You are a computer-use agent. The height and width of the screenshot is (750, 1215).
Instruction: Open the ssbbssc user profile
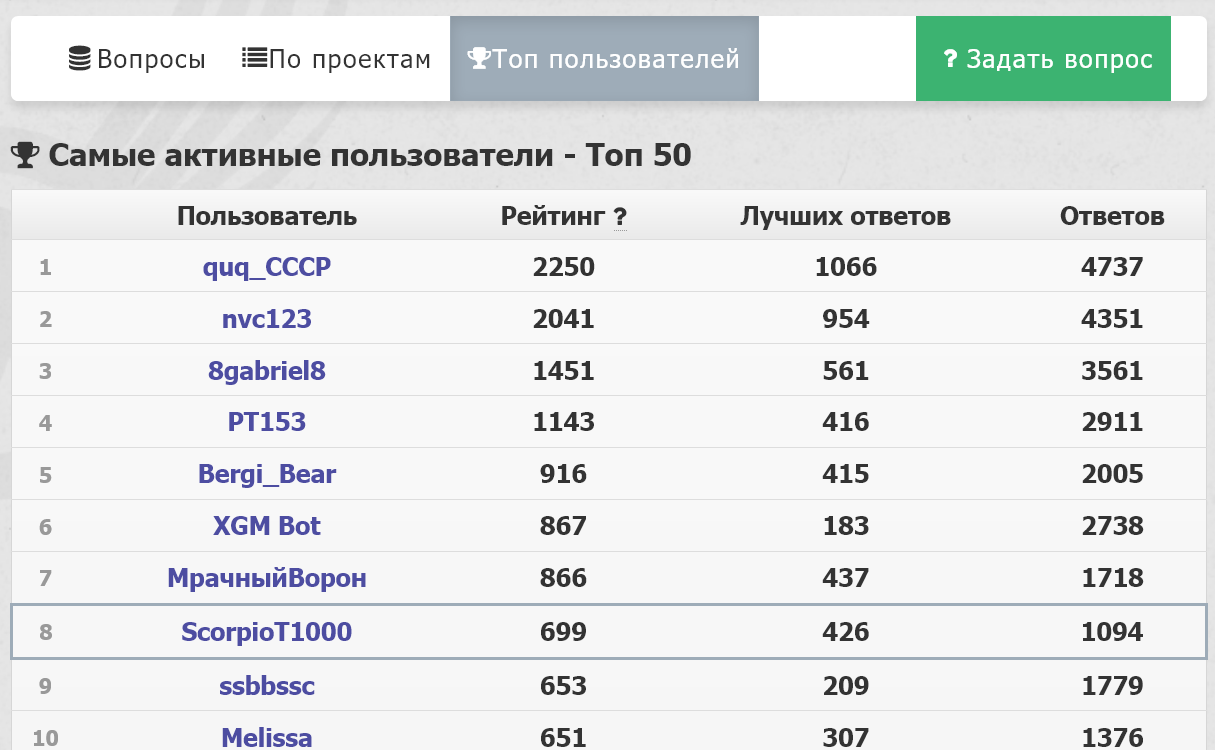[267, 686]
